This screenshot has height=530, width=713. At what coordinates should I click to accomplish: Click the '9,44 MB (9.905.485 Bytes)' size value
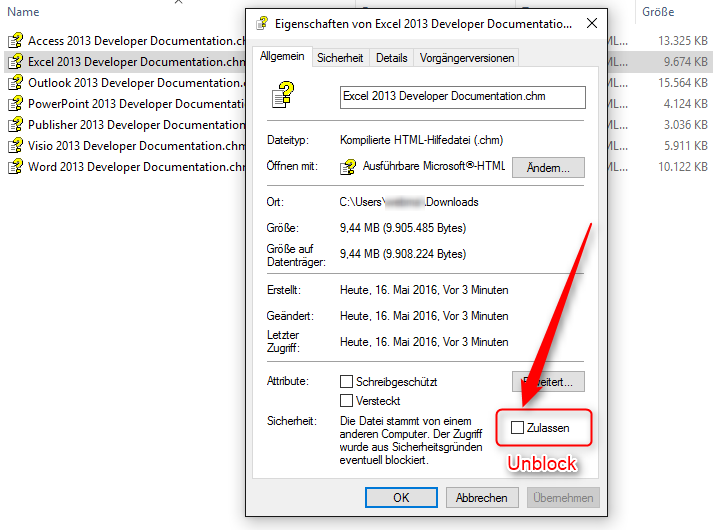(403, 228)
